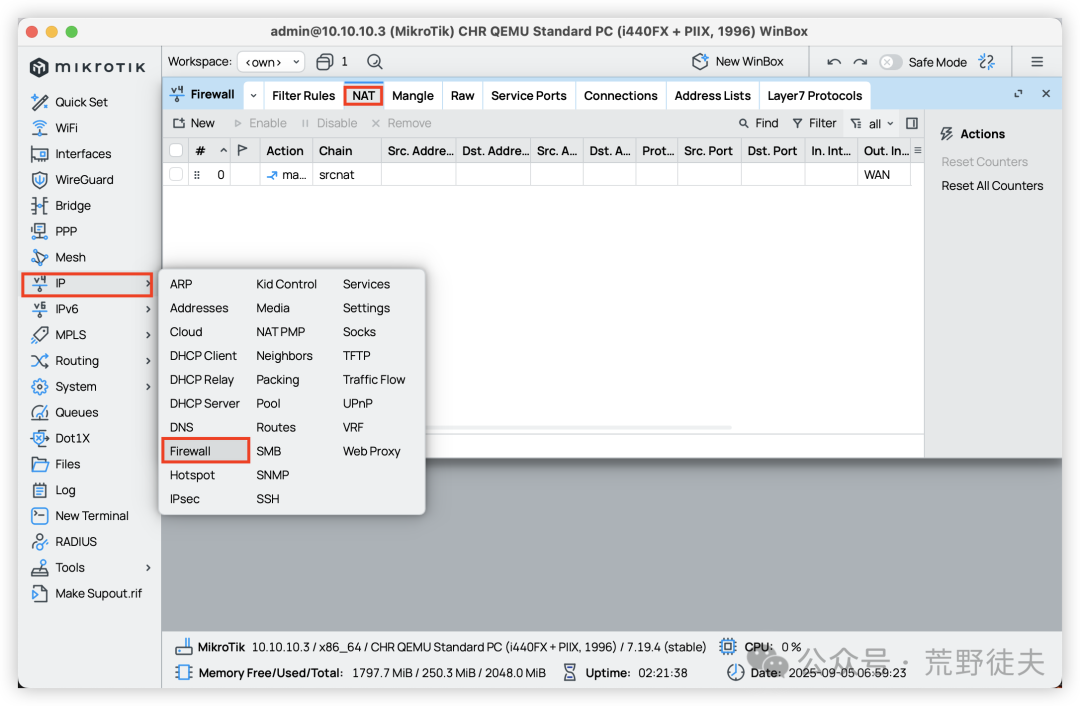Image resolution: width=1080 pixels, height=706 pixels.
Task: Expand the System submenu
Action: click(91, 386)
